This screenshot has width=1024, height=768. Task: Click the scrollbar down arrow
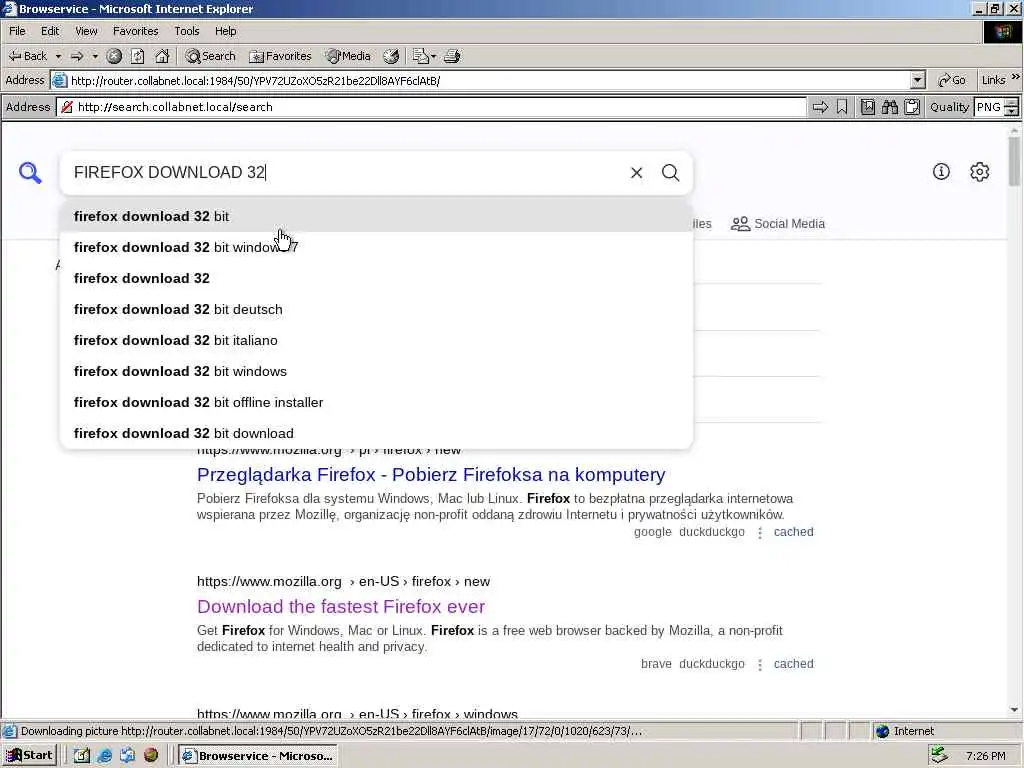coord(1014,710)
